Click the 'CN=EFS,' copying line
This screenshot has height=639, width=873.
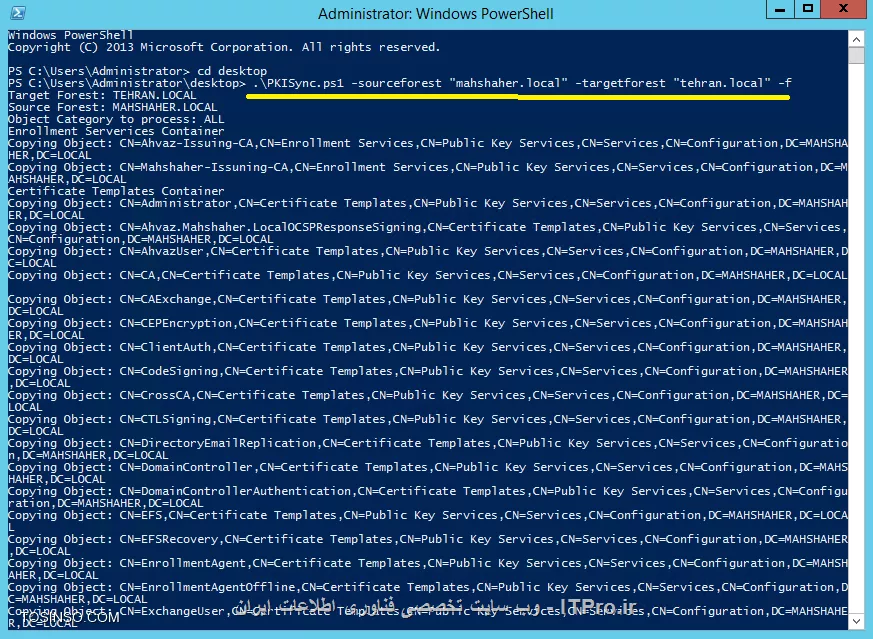pyautogui.click(x=428, y=521)
